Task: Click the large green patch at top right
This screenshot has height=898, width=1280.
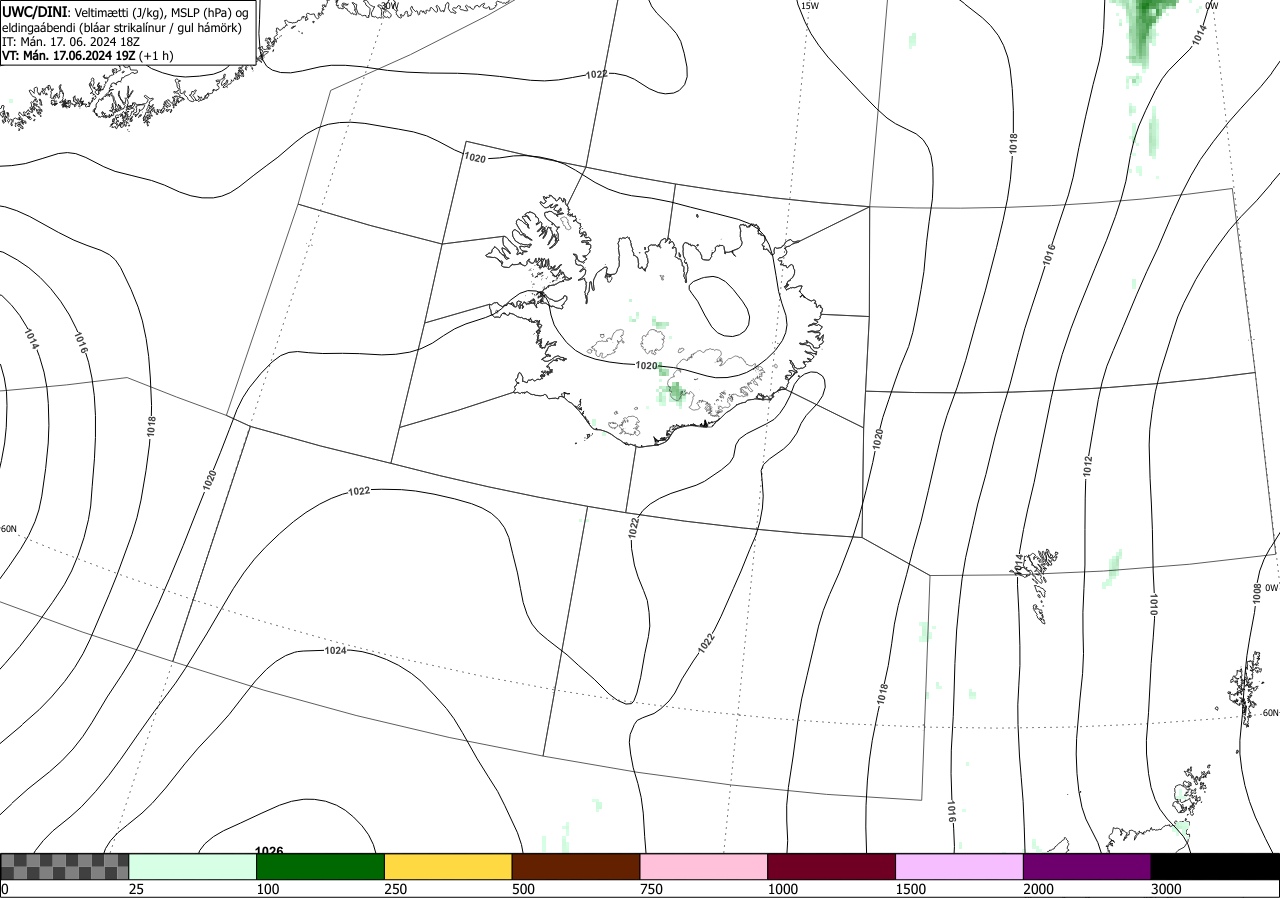Action: tap(1142, 28)
